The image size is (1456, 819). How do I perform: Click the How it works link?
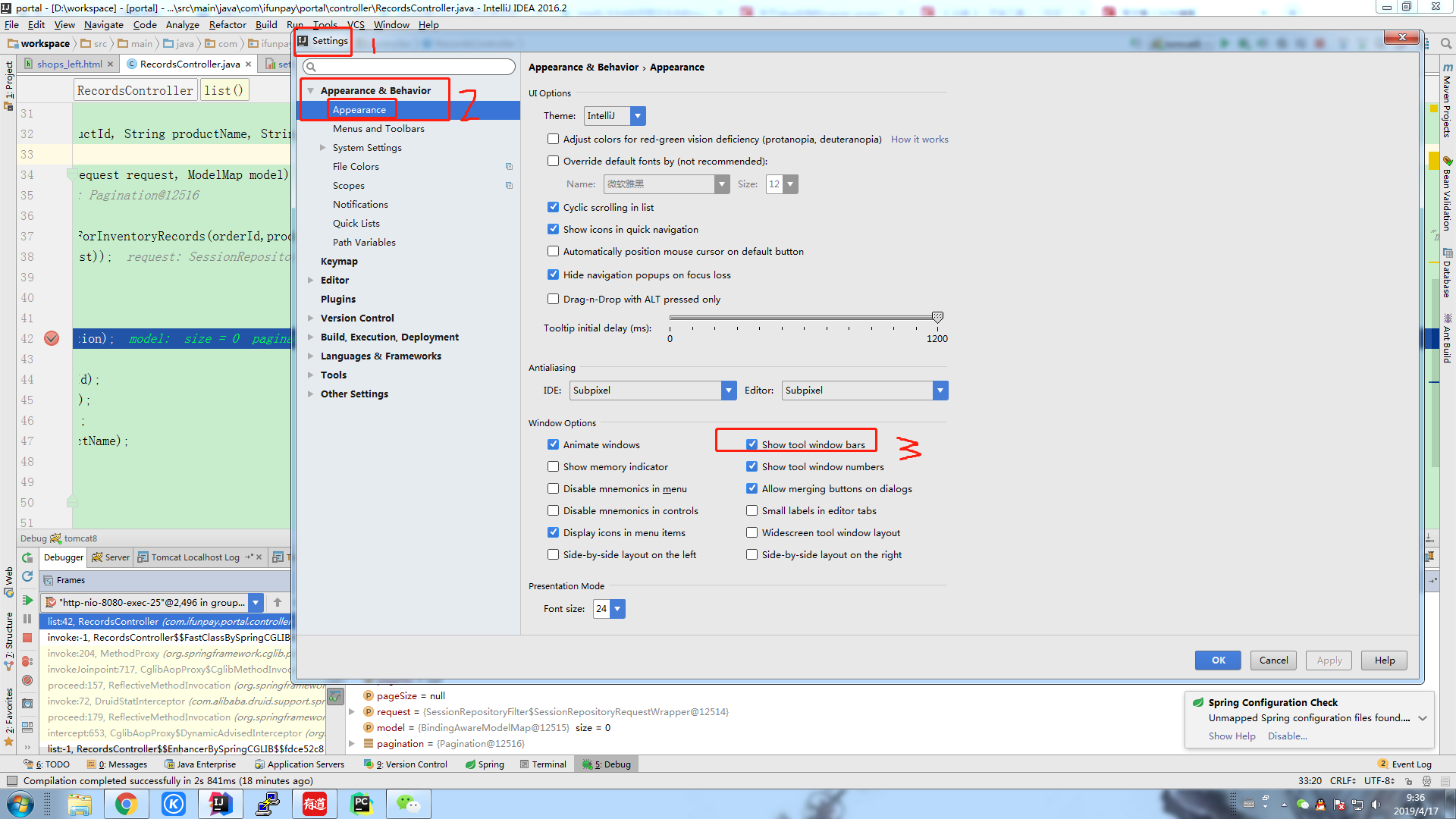(919, 139)
